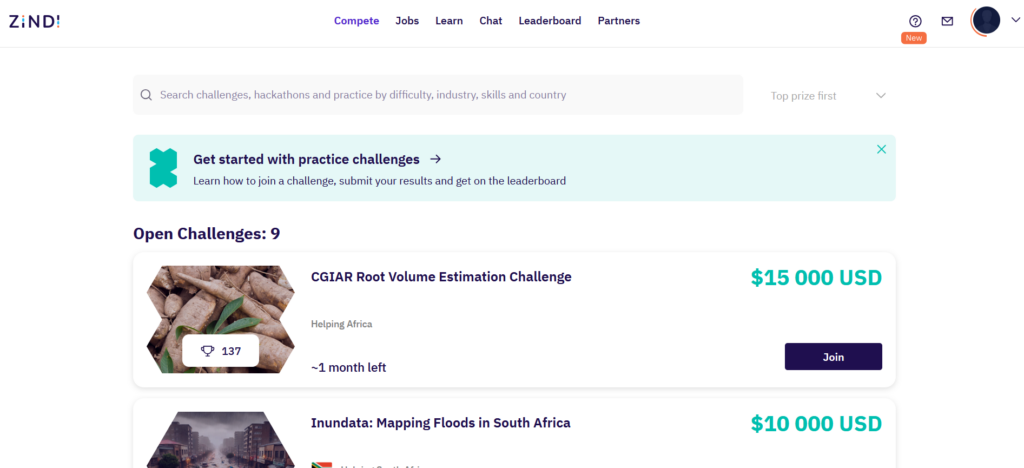Go to the Jobs tab
The height and width of the screenshot is (468, 1024).
pos(407,21)
